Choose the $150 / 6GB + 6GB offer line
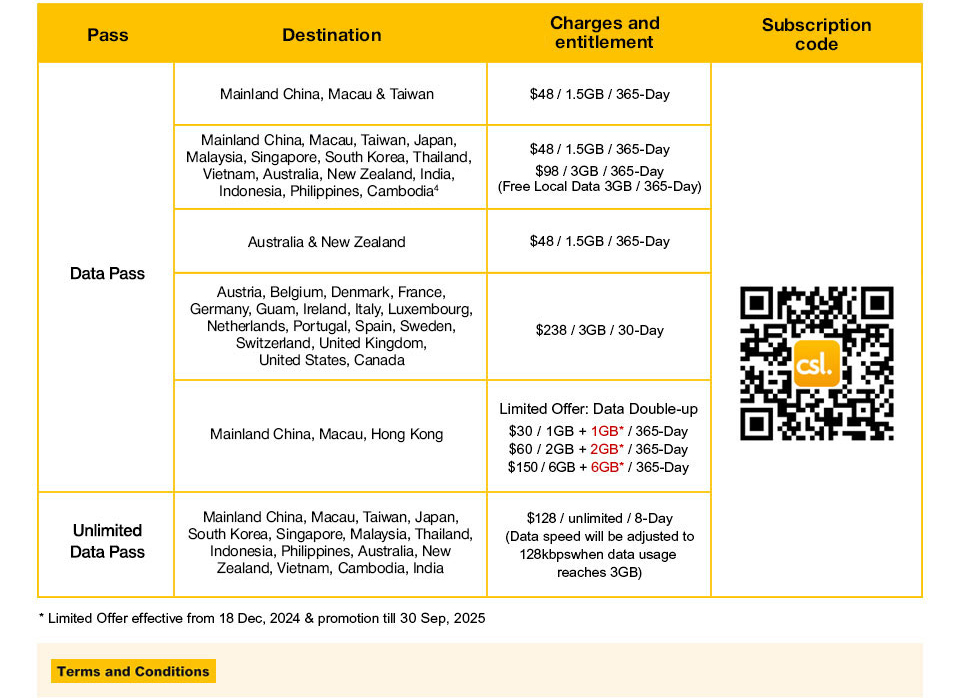960x698 pixels. [x=598, y=467]
